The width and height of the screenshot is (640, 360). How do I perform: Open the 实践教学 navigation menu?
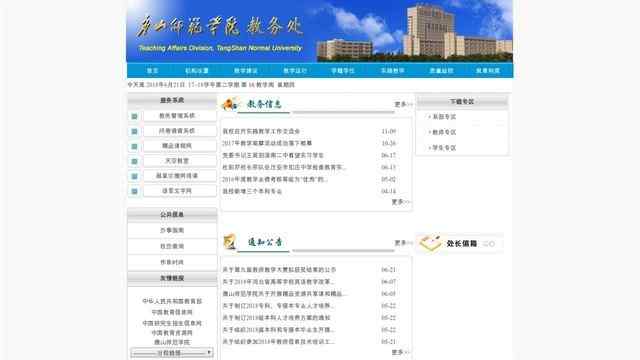tap(393, 71)
